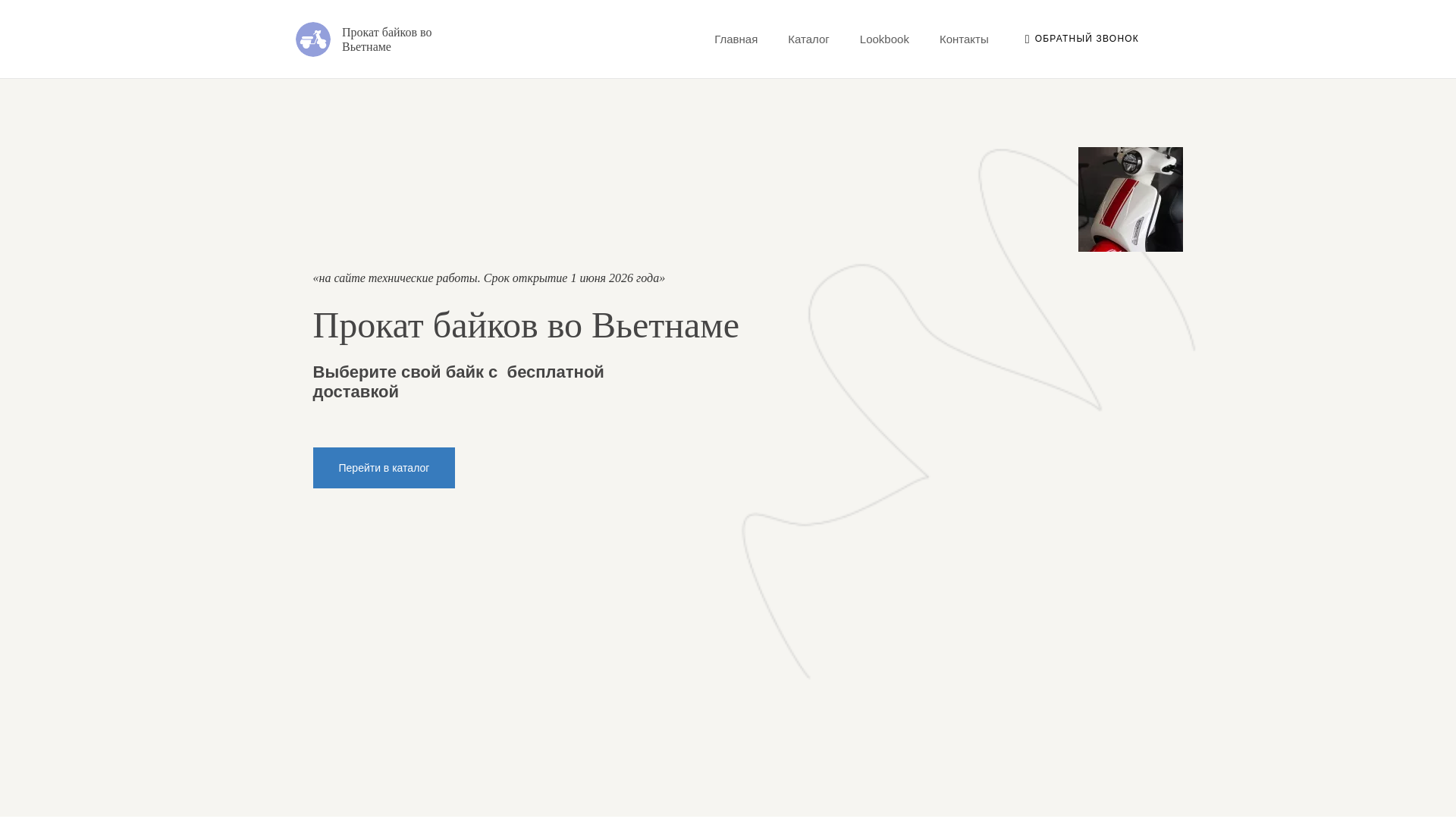1456x819 pixels.
Task: Click the large Прокат байков во Вьетнаме heading
Action: click(x=526, y=325)
